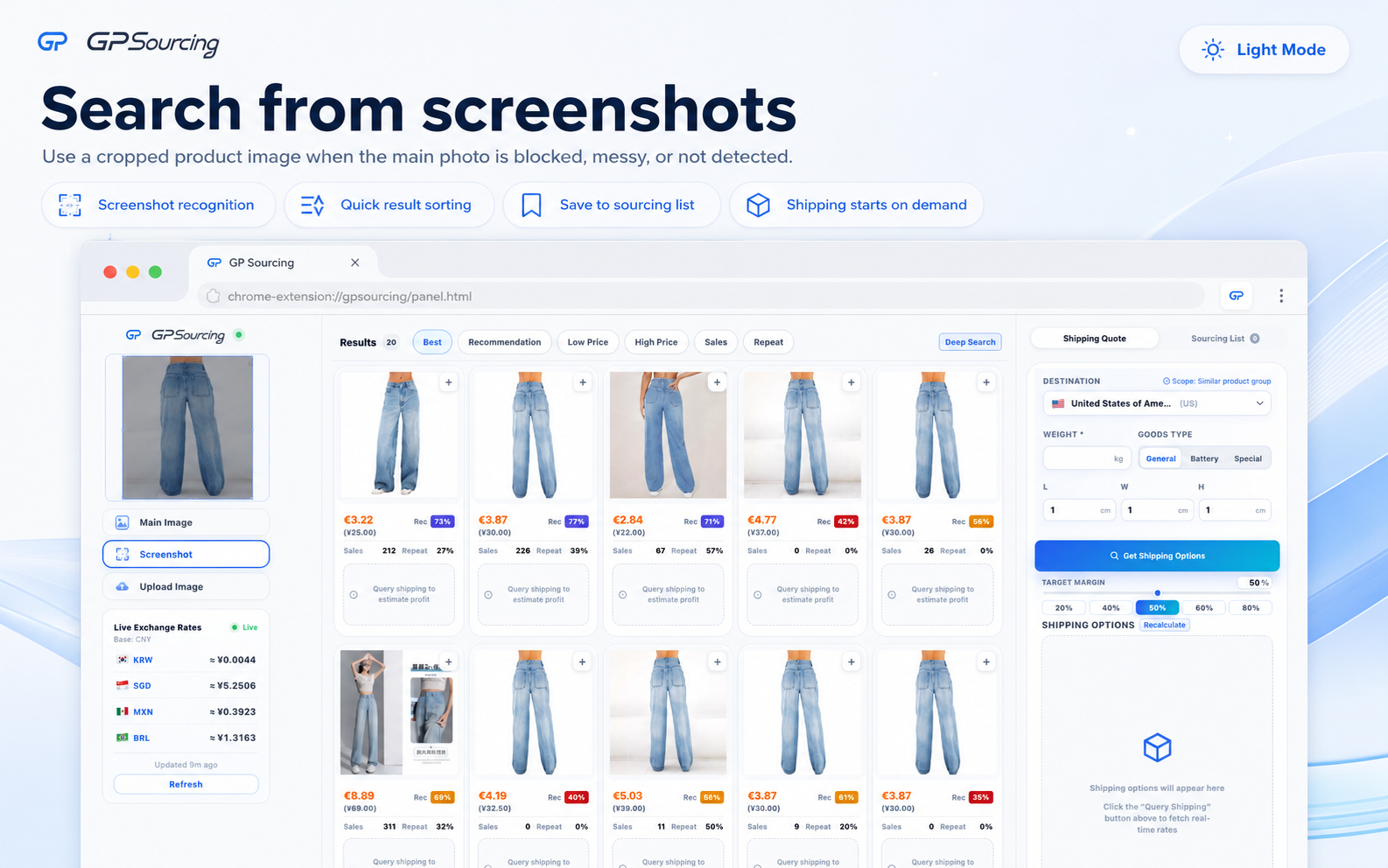Set target margin to 40%
This screenshot has height=868, width=1388.
tap(1111, 607)
